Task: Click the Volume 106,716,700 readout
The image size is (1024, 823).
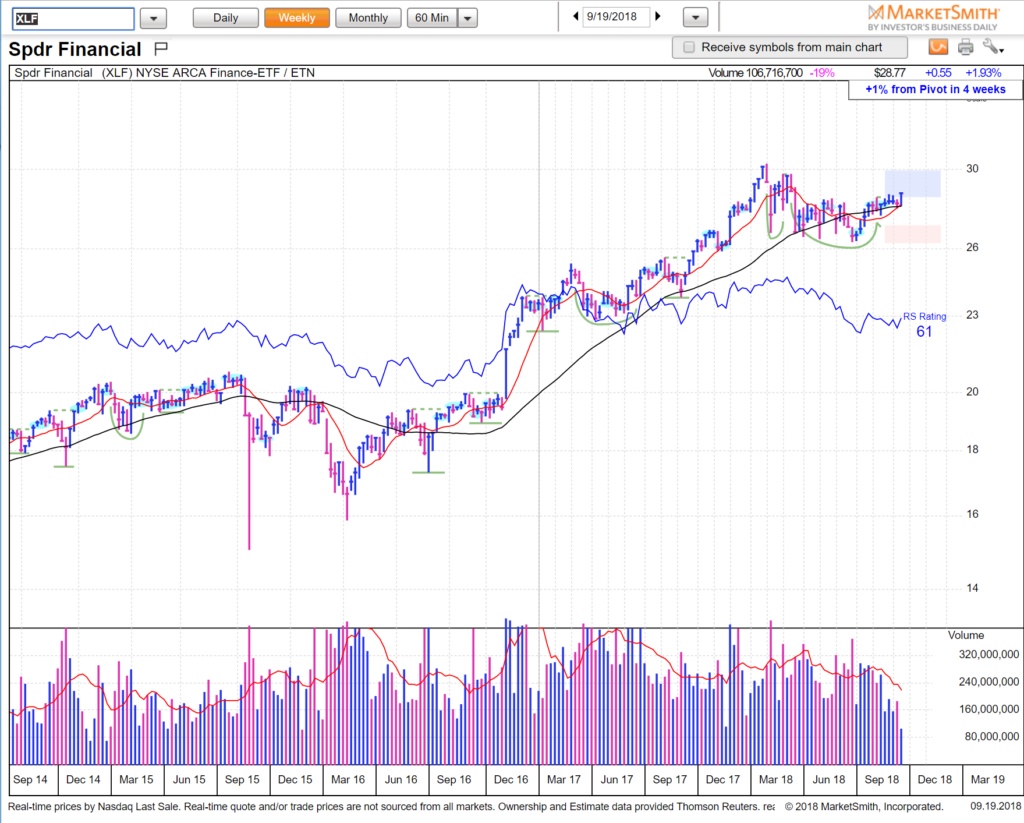Action: click(755, 73)
